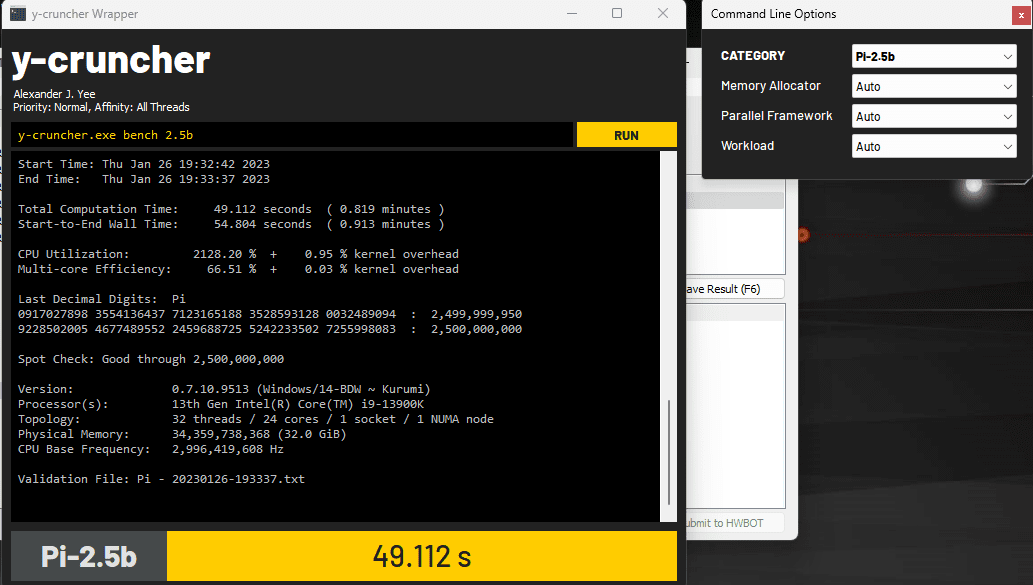
Task: Open the CATEGORY dropdown showing Pi-2.5b
Action: tap(934, 57)
